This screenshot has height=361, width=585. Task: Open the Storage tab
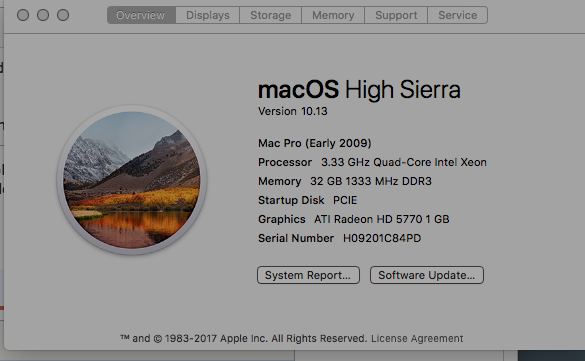tap(270, 15)
